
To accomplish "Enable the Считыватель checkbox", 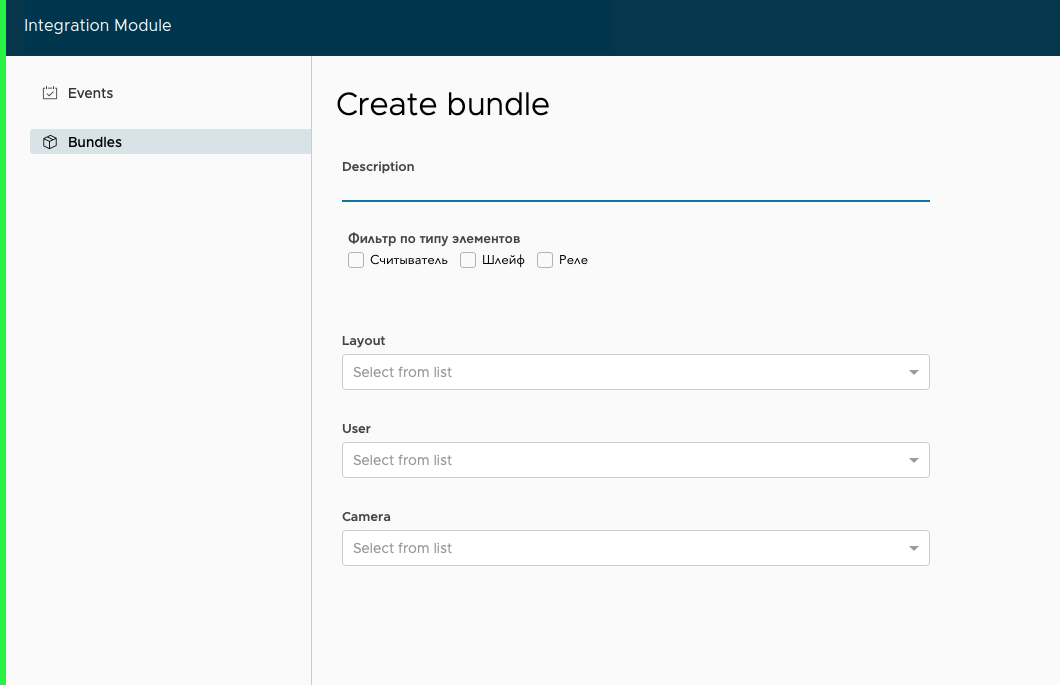I will pos(356,260).
